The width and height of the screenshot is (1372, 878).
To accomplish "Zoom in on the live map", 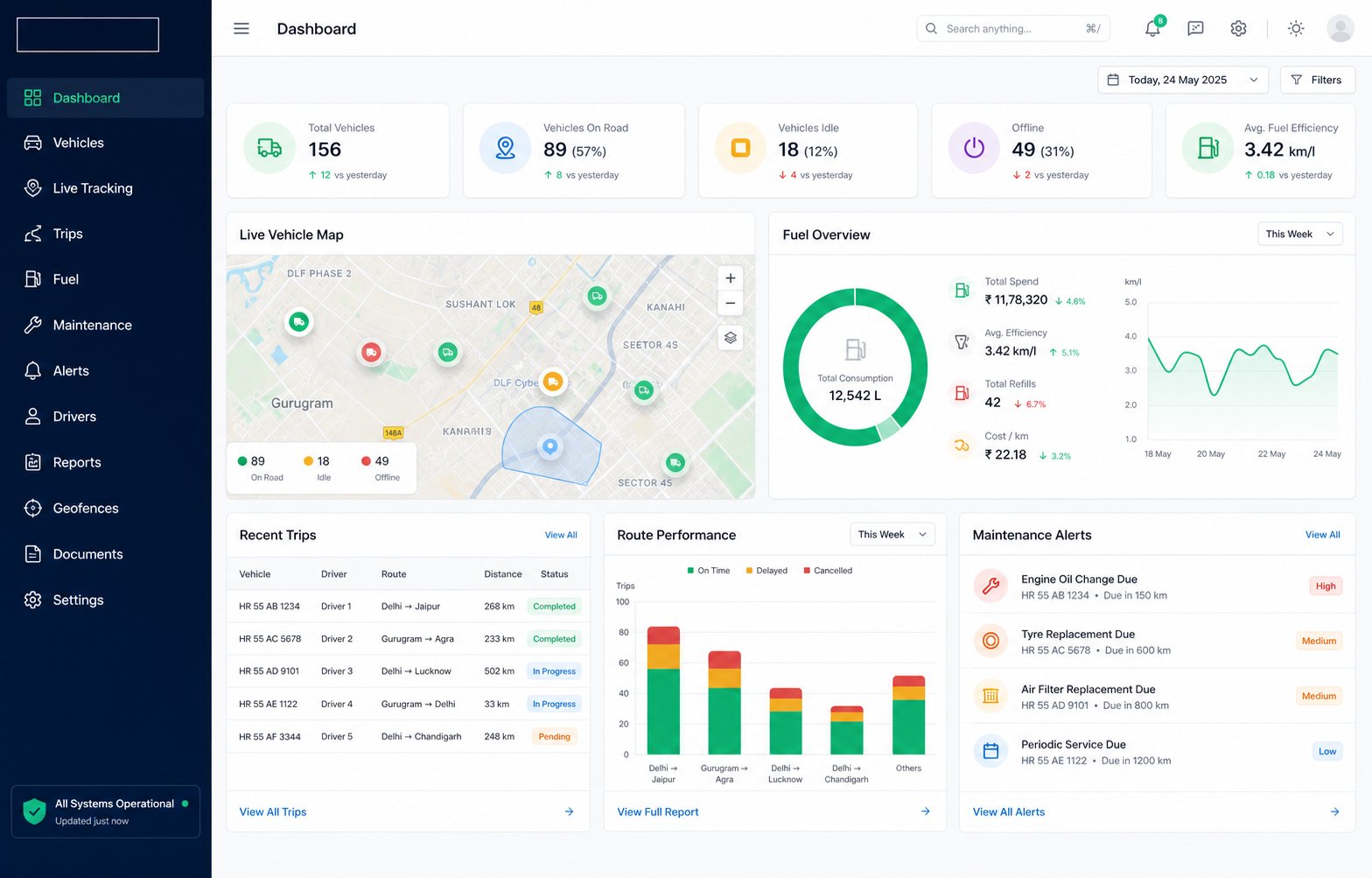I will coord(731,278).
